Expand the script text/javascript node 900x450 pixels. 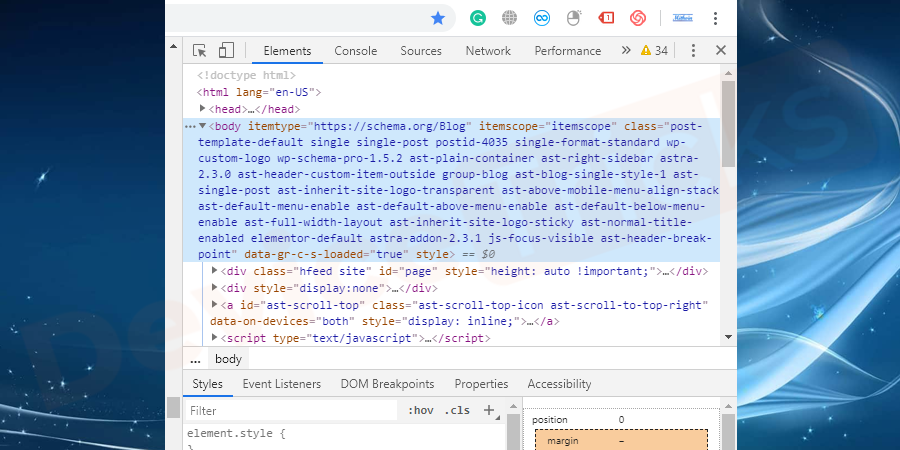(x=215, y=338)
